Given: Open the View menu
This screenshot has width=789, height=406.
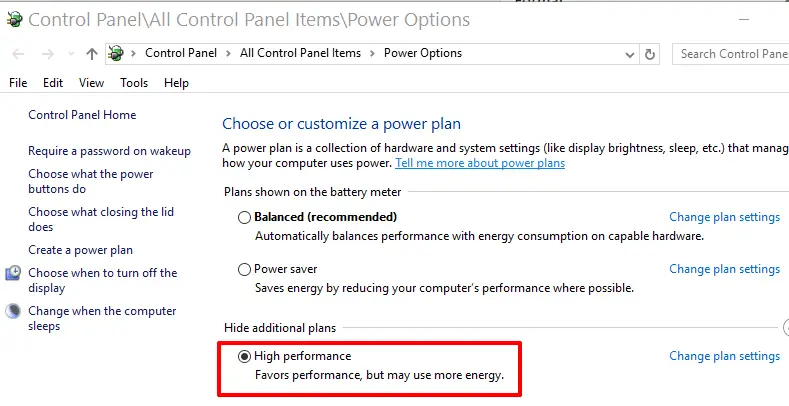Looking at the screenshot, I should tap(91, 83).
